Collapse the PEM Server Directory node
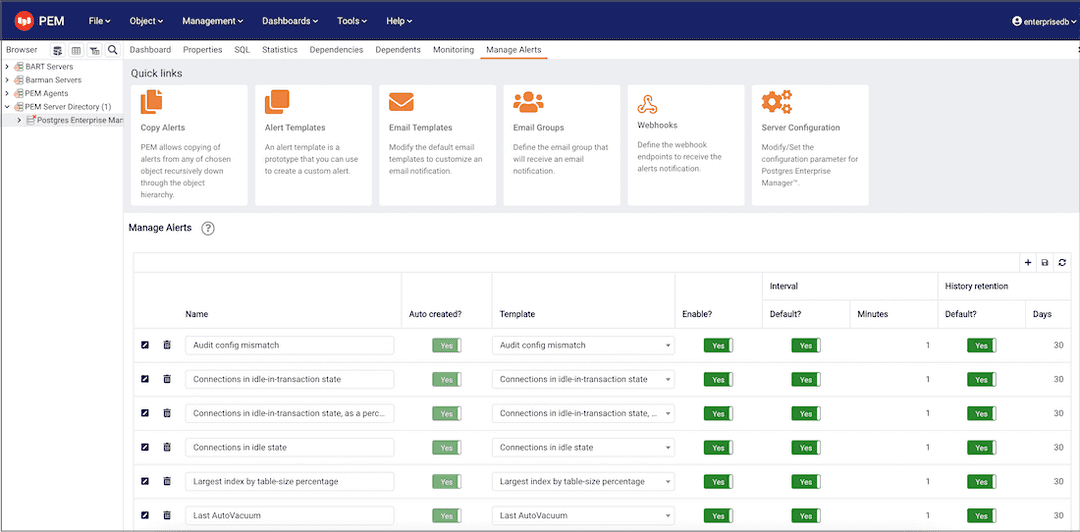This screenshot has width=1080, height=532. coord(8,106)
